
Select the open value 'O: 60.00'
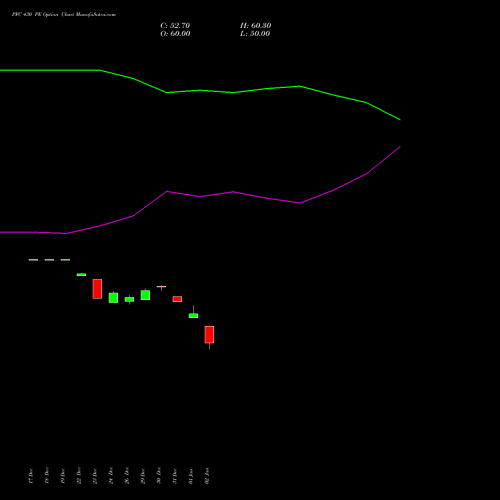(x=175, y=34)
